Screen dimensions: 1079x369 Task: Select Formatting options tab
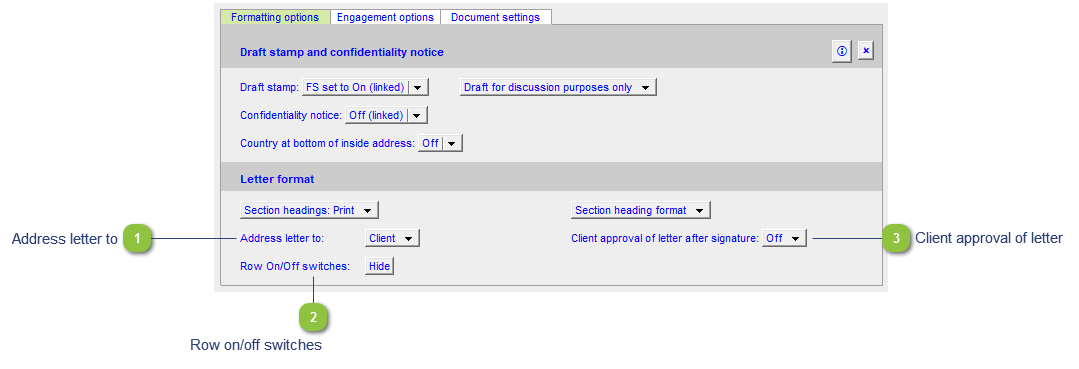275,17
